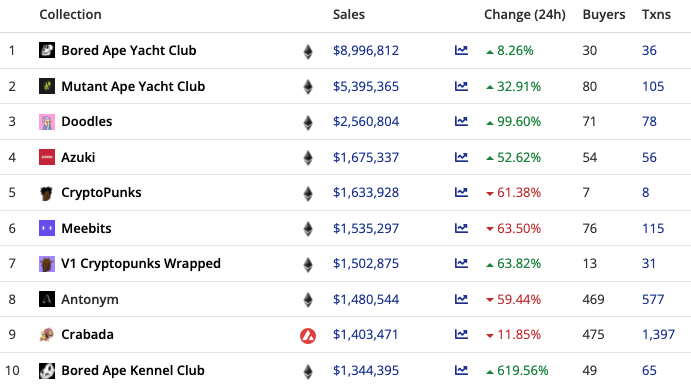Open chart icon for Bored Ape Yacht Club
The width and height of the screenshot is (691, 387).
pyautogui.click(x=461, y=50)
